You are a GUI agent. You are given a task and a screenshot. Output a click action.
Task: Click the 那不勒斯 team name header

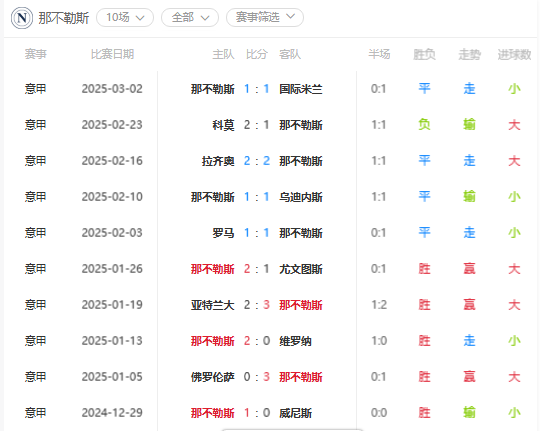tap(64, 18)
